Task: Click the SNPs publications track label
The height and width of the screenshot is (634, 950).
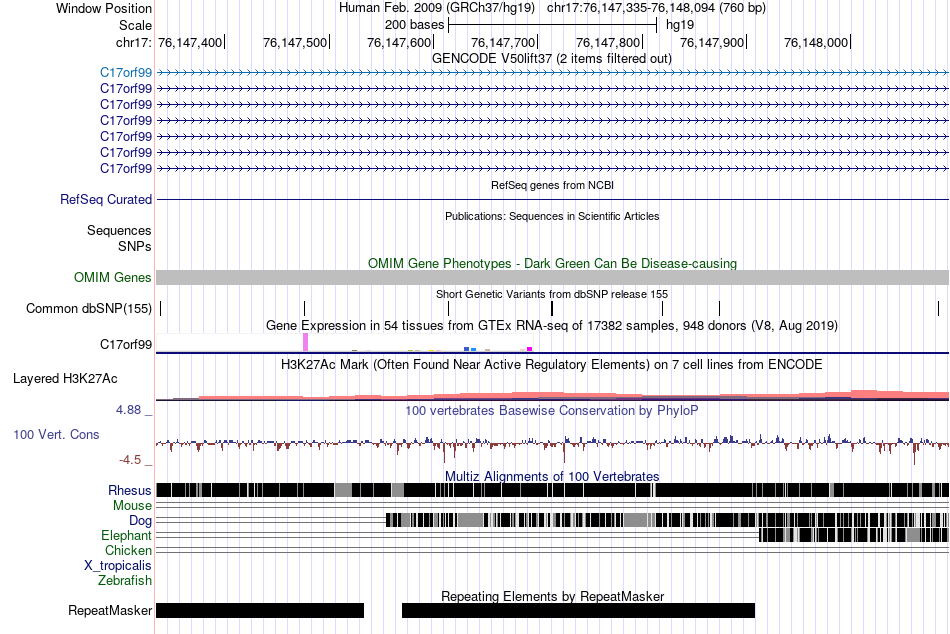Action: [135, 247]
